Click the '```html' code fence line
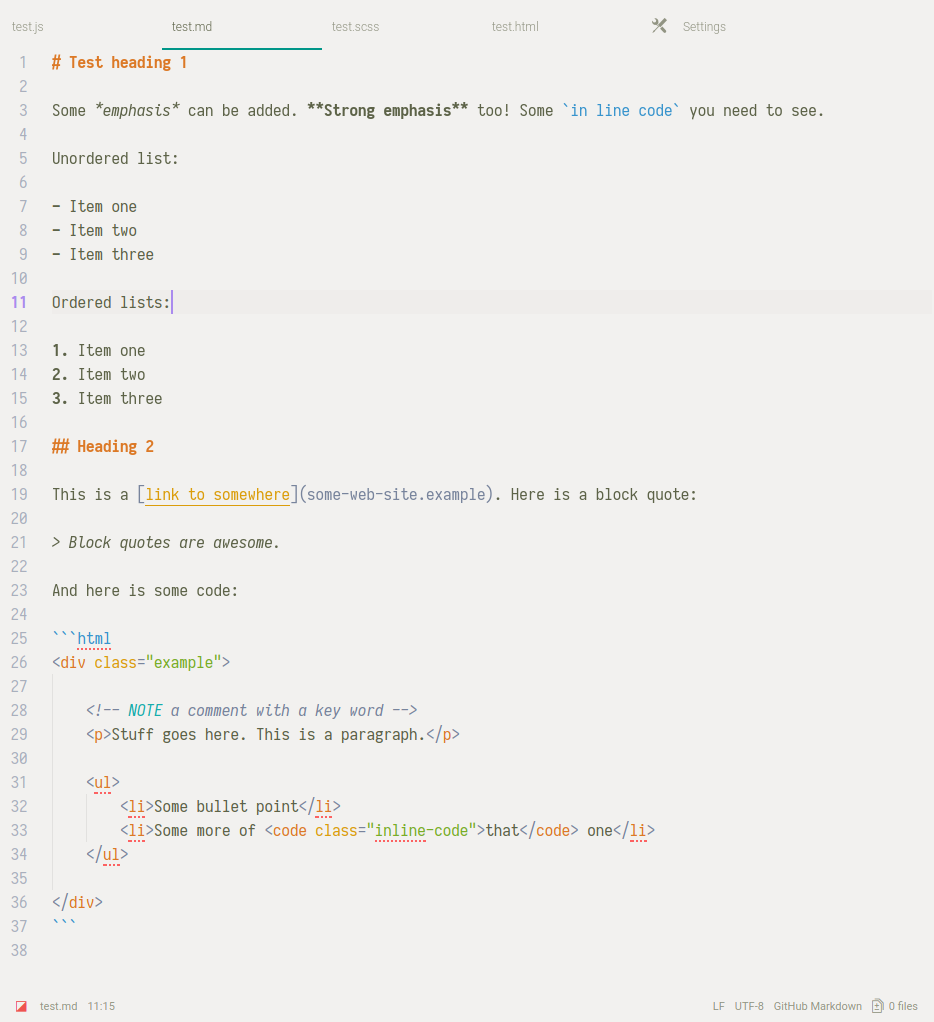934x1022 pixels. 81,639
